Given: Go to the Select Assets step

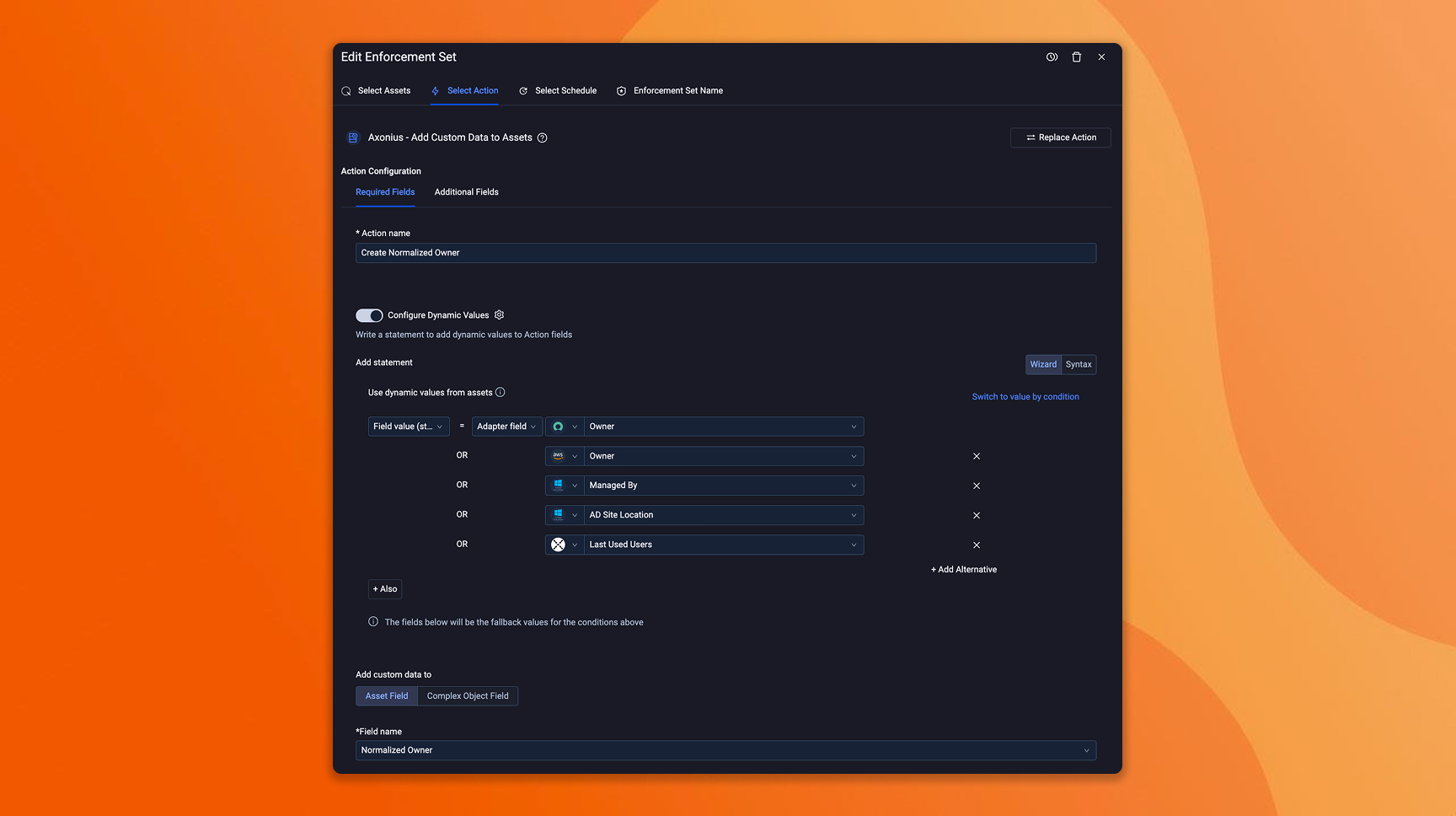Looking at the screenshot, I should point(376,91).
